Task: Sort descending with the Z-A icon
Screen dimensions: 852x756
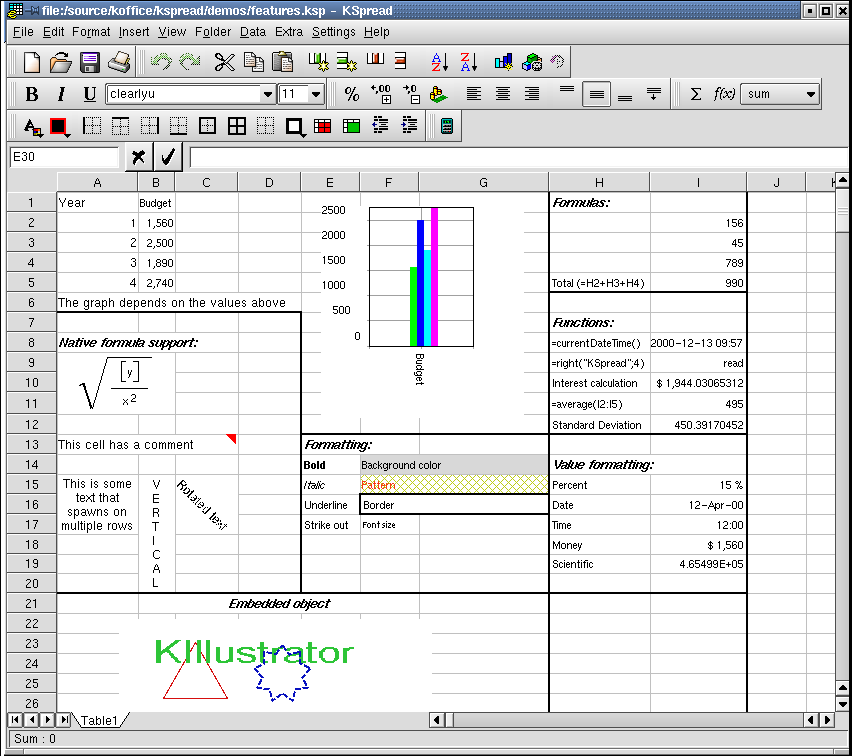Action: (x=468, y=62)
